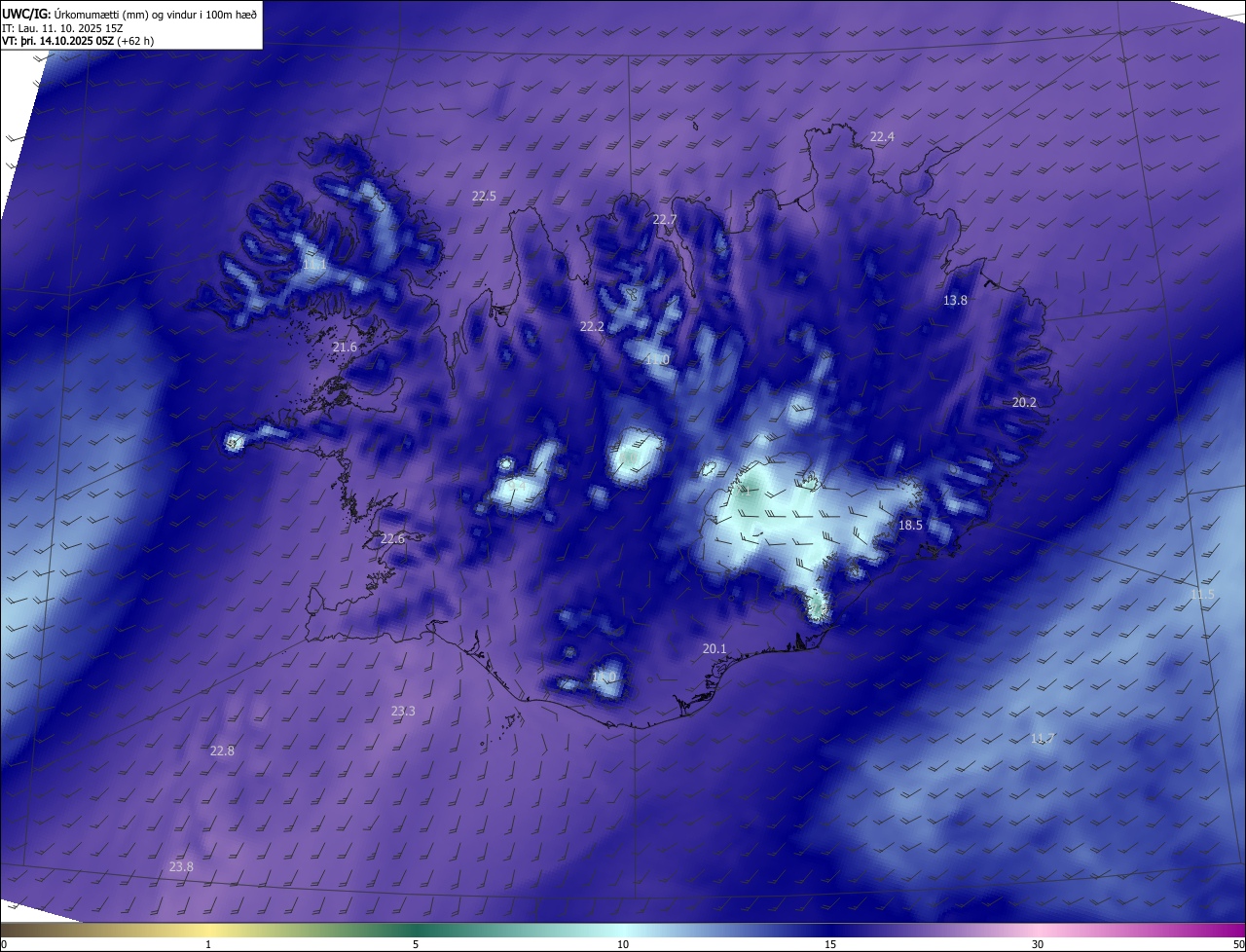Click the 11.0 value nearest the 22.2 label
The height and width of the screenshot is (952, 1246).
click(657, 360)
